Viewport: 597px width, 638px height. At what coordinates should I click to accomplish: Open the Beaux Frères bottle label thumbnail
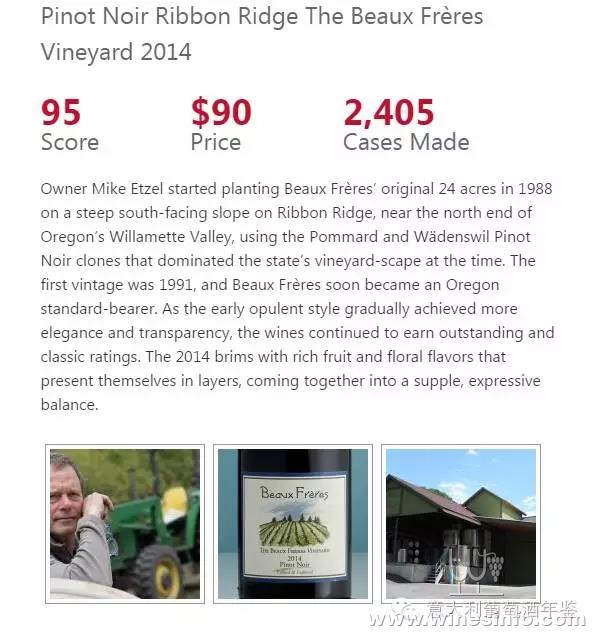point(293,524)
